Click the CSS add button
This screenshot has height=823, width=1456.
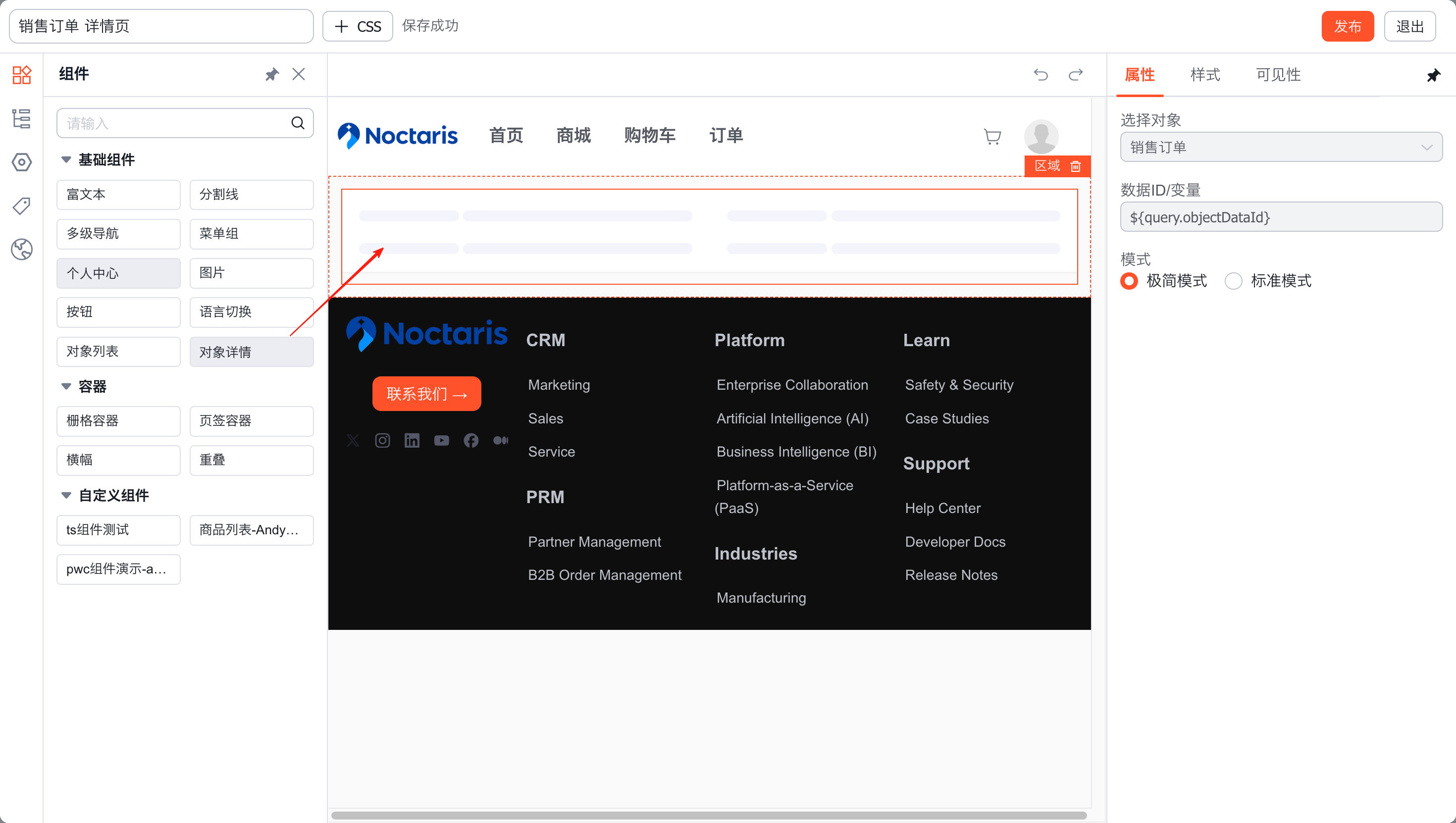358,26
